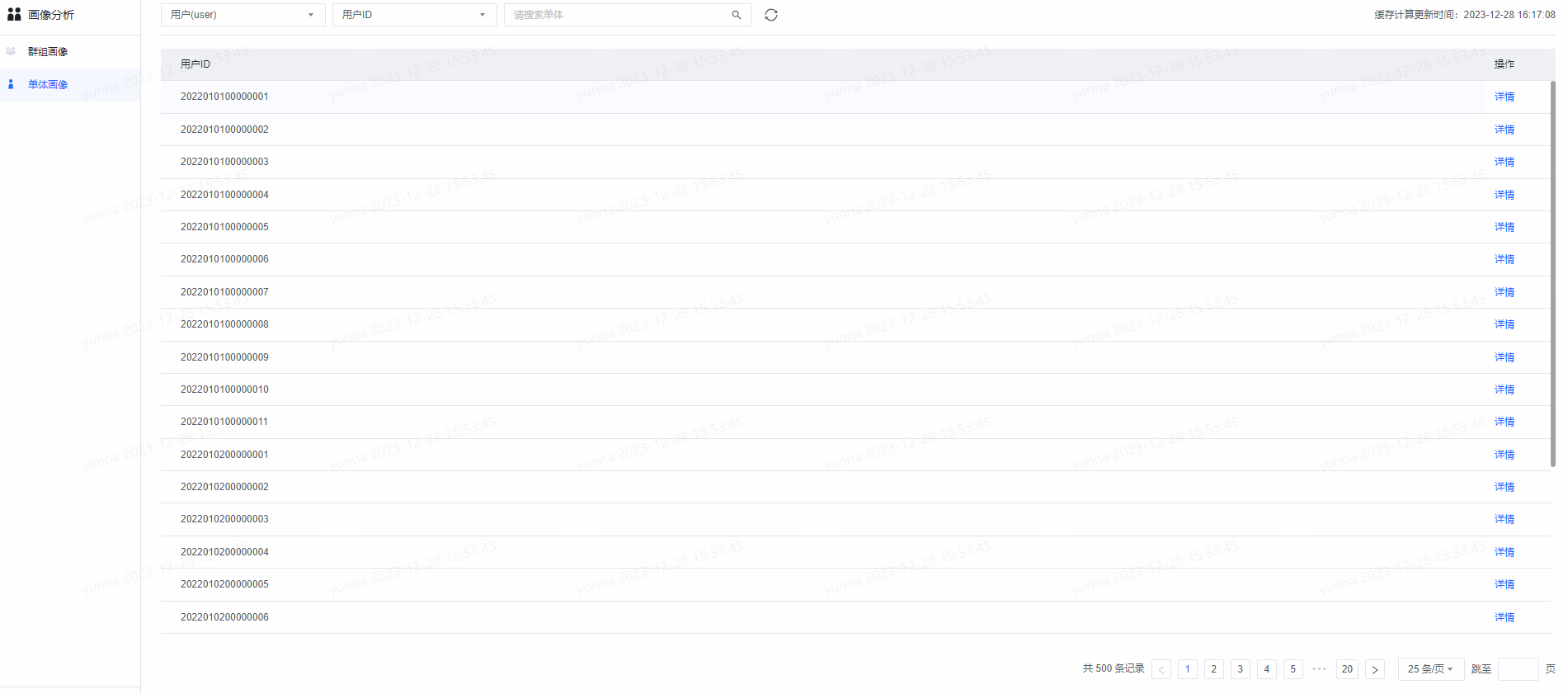
Task: Open 详情 for user 2022010100000004
Action: point(1504,195)
